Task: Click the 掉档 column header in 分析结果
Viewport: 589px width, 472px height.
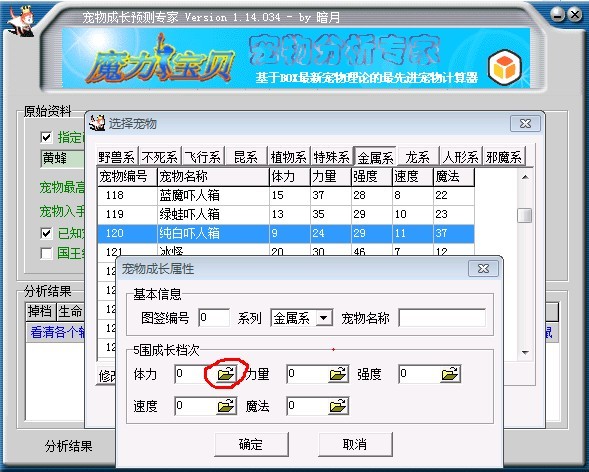Action: pos(40,311)
